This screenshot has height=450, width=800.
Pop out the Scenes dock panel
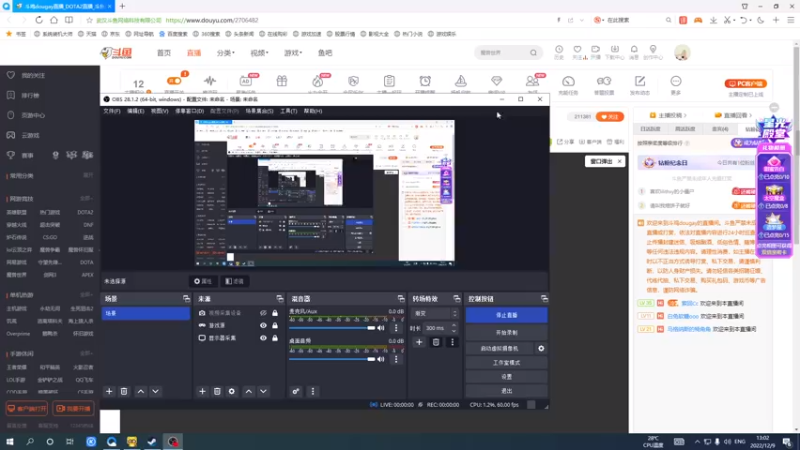coord(186,298)
